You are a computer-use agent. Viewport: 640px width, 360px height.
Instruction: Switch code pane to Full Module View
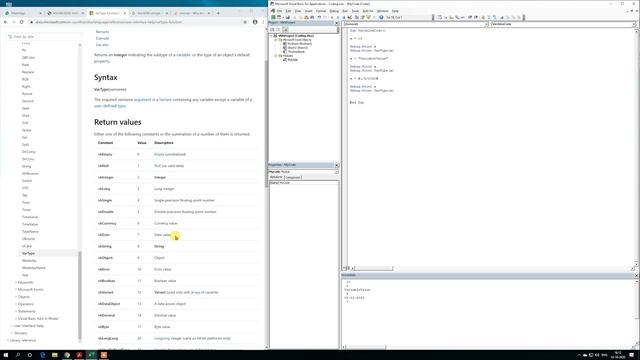(x=348, y=268)
